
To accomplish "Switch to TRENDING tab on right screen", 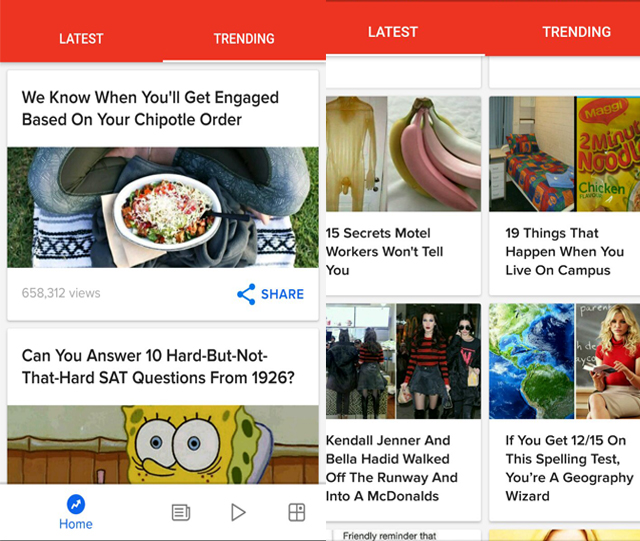I will 576,32.
